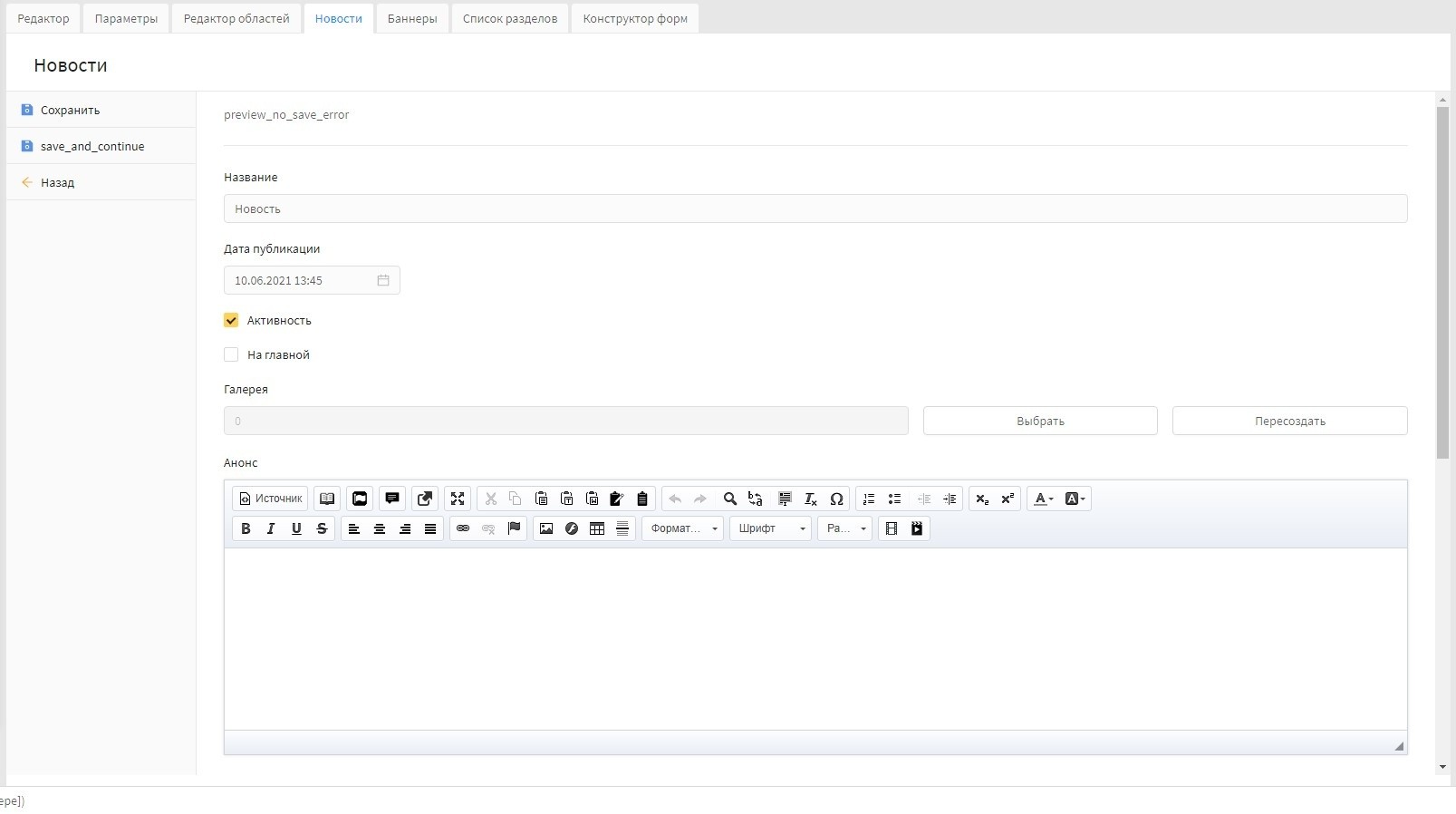
Task: Maximize the editor with the fullscreen icon
Action: click(458, 499)
